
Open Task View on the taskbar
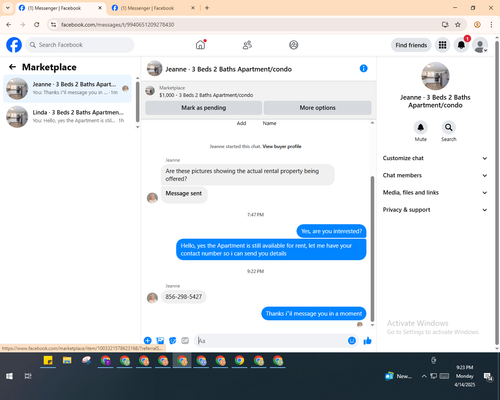click(x=28, y=376)
